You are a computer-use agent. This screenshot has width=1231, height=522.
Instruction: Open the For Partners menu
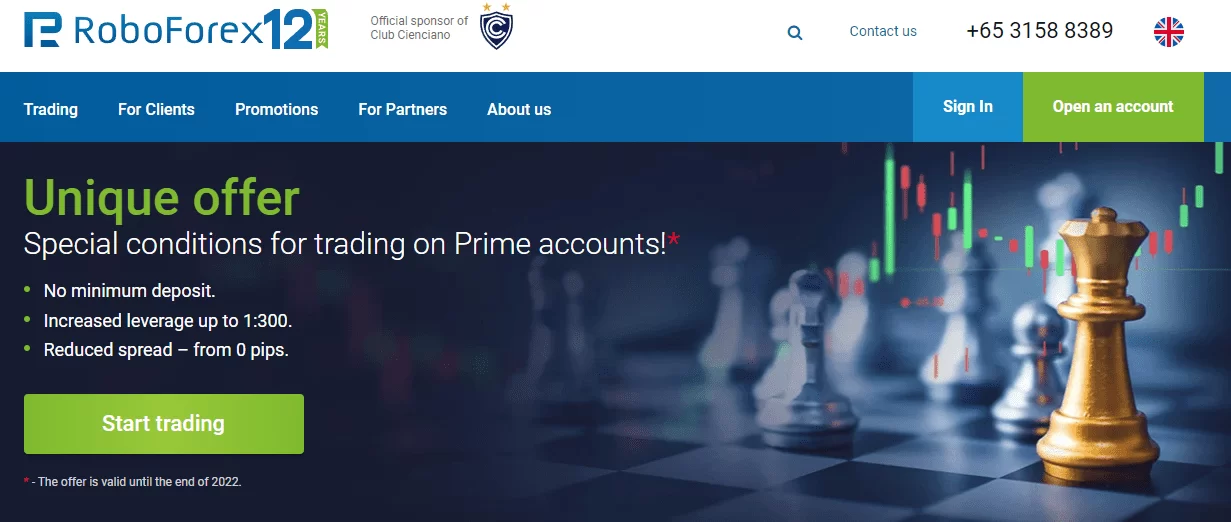coord(403,109)
